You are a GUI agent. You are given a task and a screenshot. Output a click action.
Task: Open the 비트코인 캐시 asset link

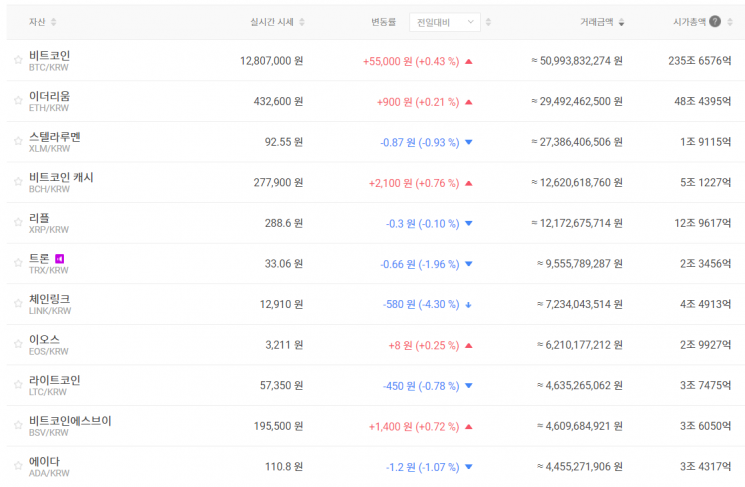pos(61,177)
